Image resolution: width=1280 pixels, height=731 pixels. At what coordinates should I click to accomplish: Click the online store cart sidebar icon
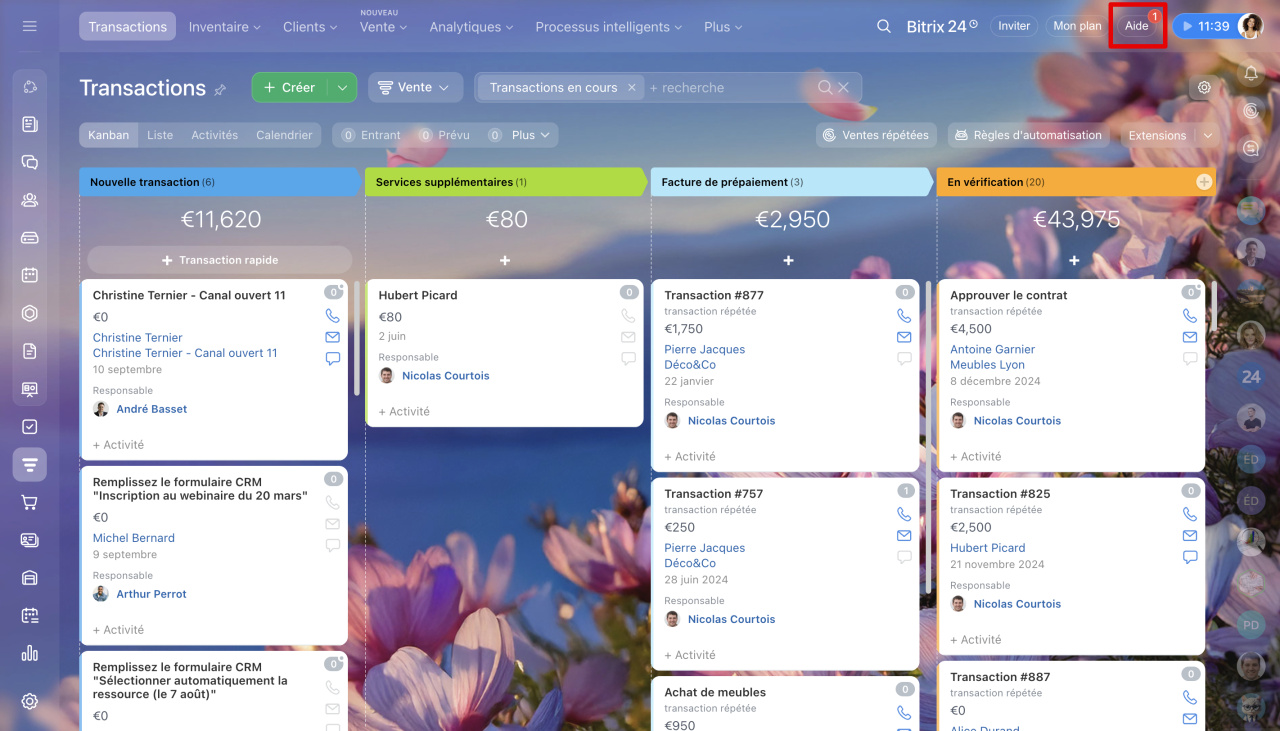point(30,502)
